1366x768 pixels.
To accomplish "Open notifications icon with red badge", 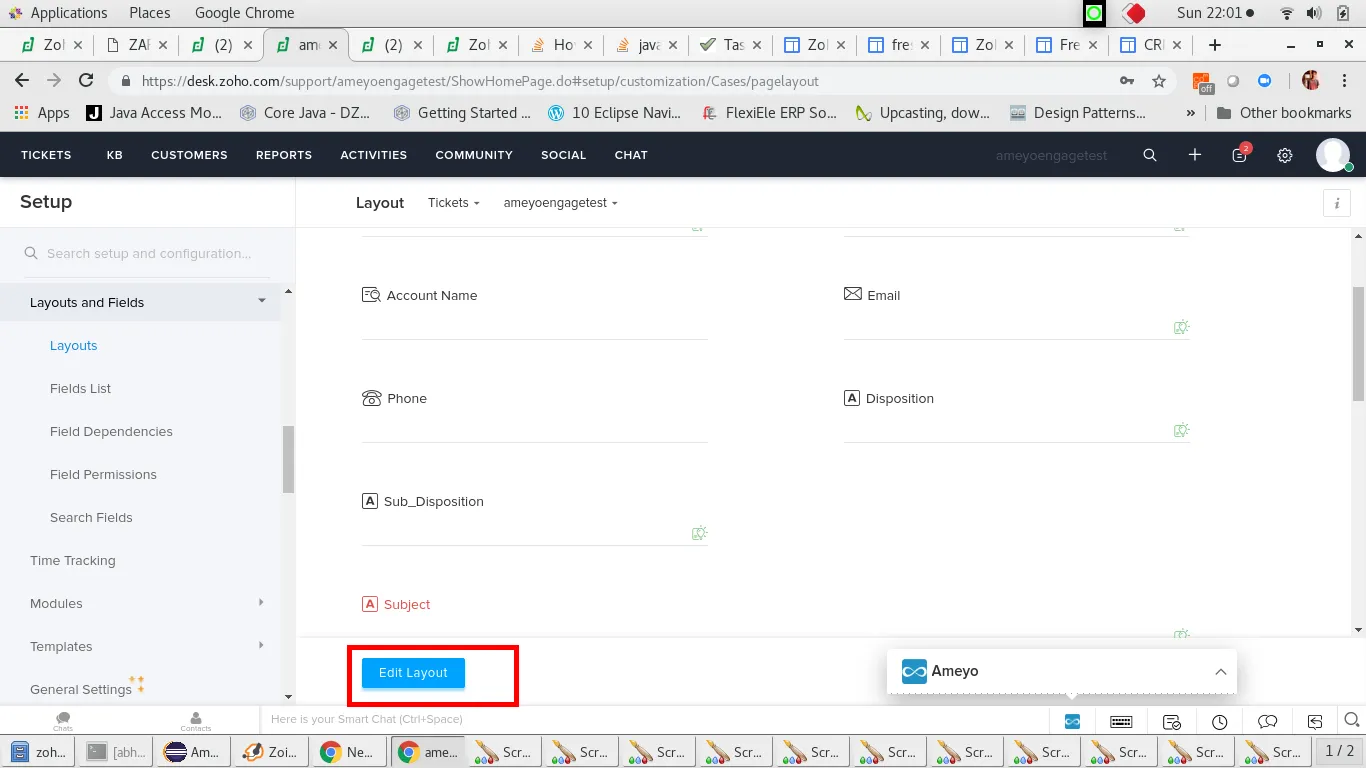I will [1240, 154].
